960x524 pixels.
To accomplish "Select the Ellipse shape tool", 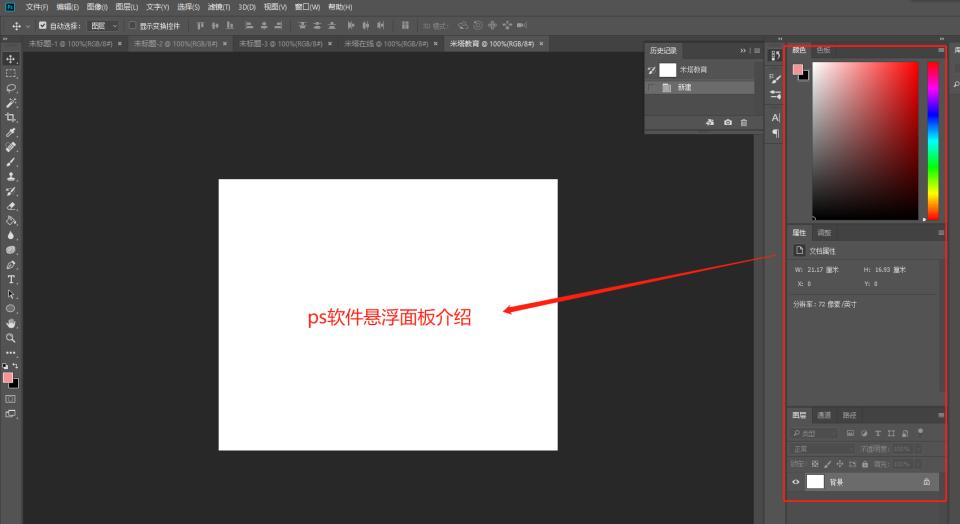I will (10, 309).
